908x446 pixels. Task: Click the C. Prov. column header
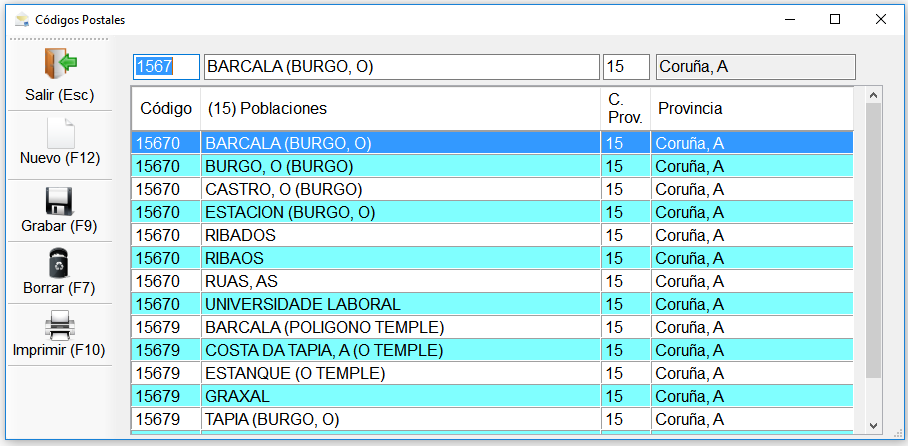coord(626,108)
